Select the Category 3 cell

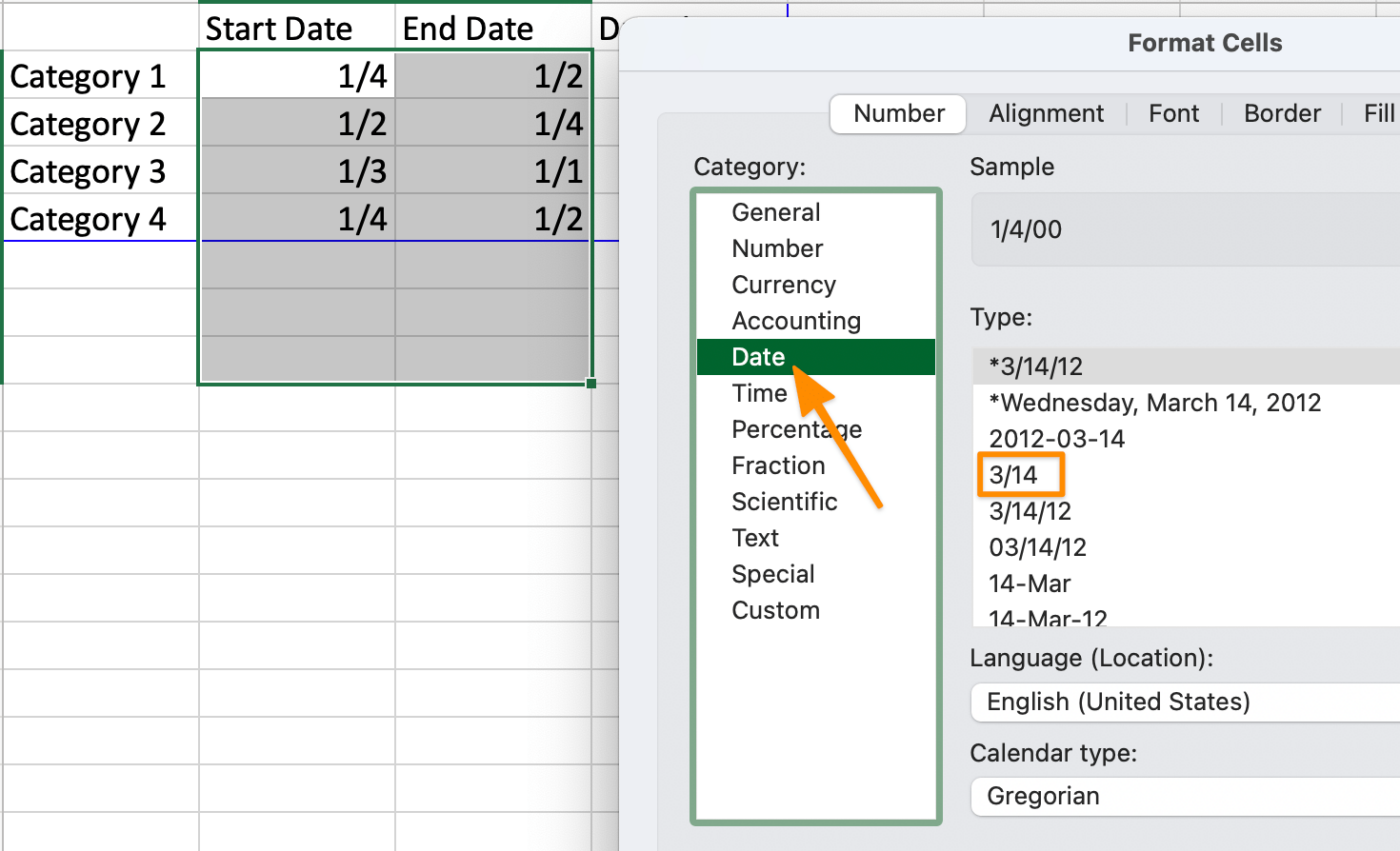(101, 171)
